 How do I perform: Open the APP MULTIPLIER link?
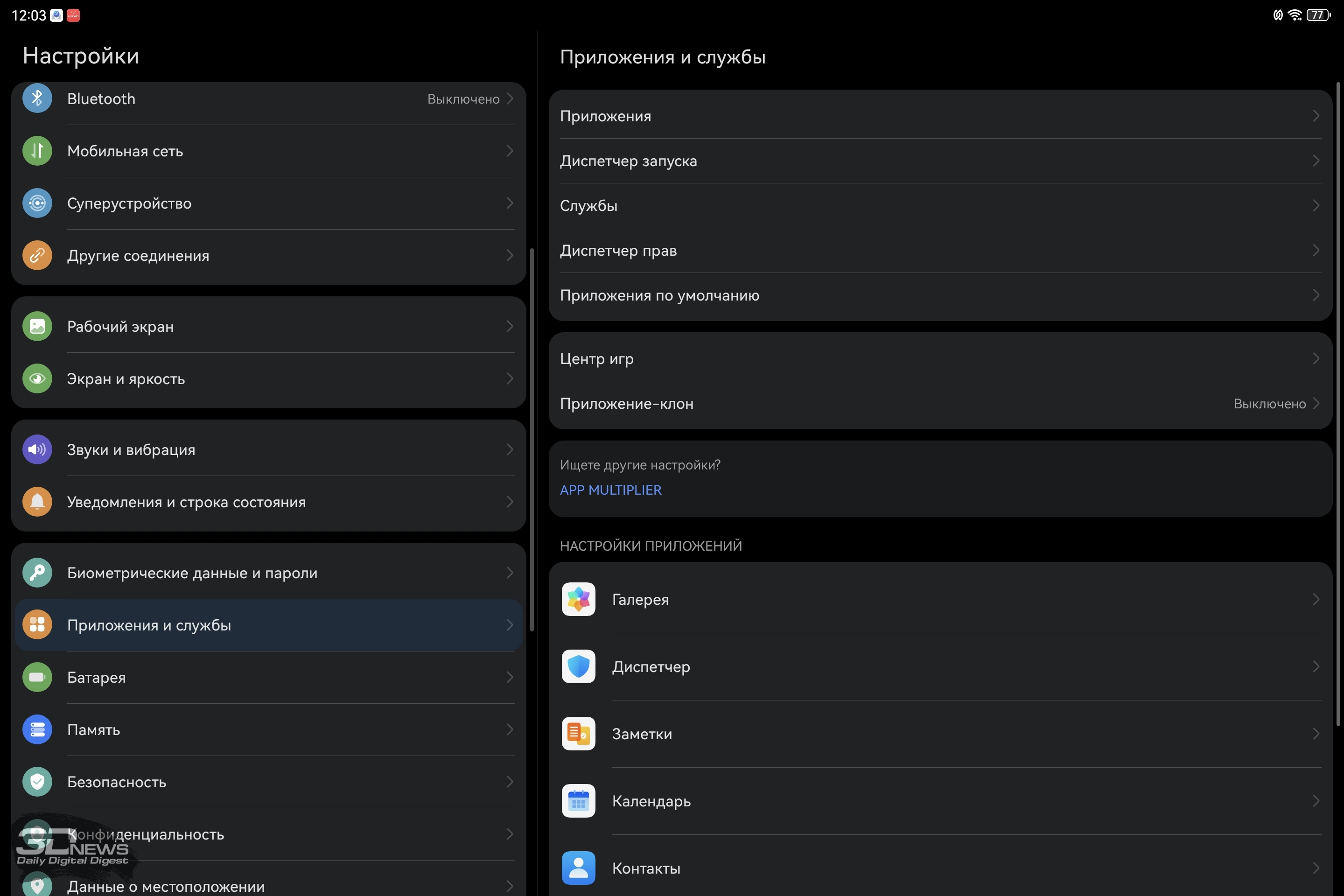(x=610, y=490)
